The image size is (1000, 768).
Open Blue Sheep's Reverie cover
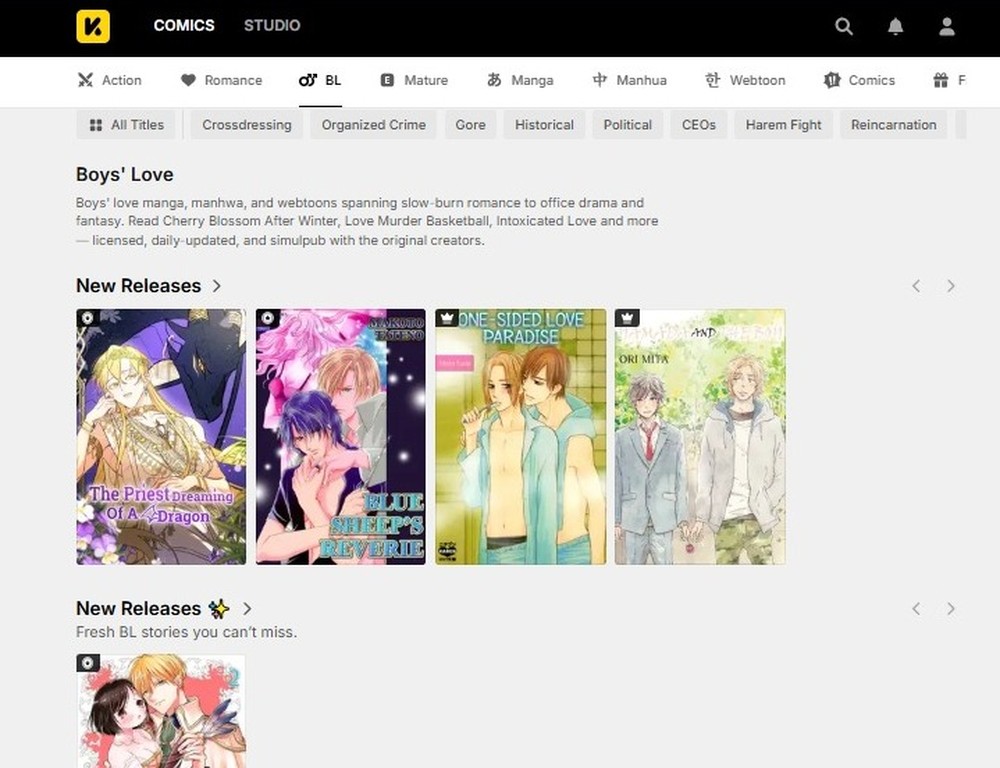pyautogui.click(x=341, y=437)
